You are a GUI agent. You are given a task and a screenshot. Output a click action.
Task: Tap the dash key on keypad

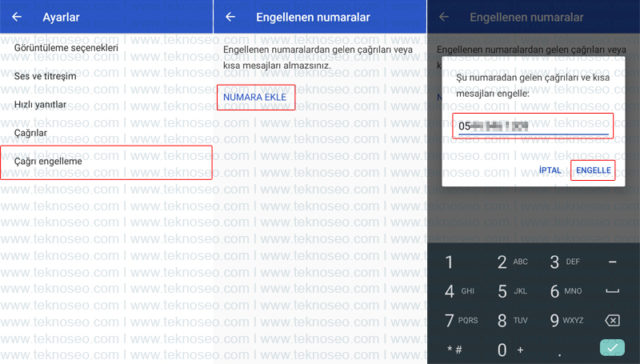click(612, 262)
